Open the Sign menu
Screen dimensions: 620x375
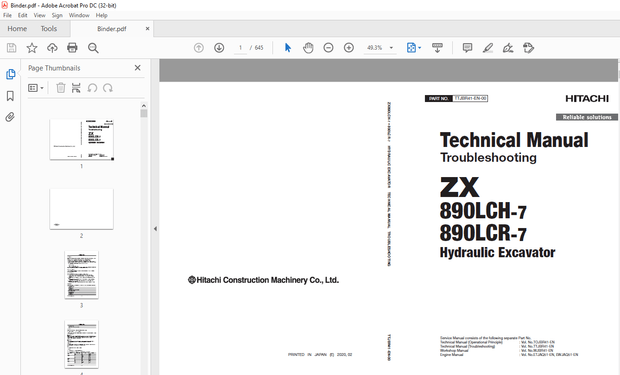click(57, 15)
